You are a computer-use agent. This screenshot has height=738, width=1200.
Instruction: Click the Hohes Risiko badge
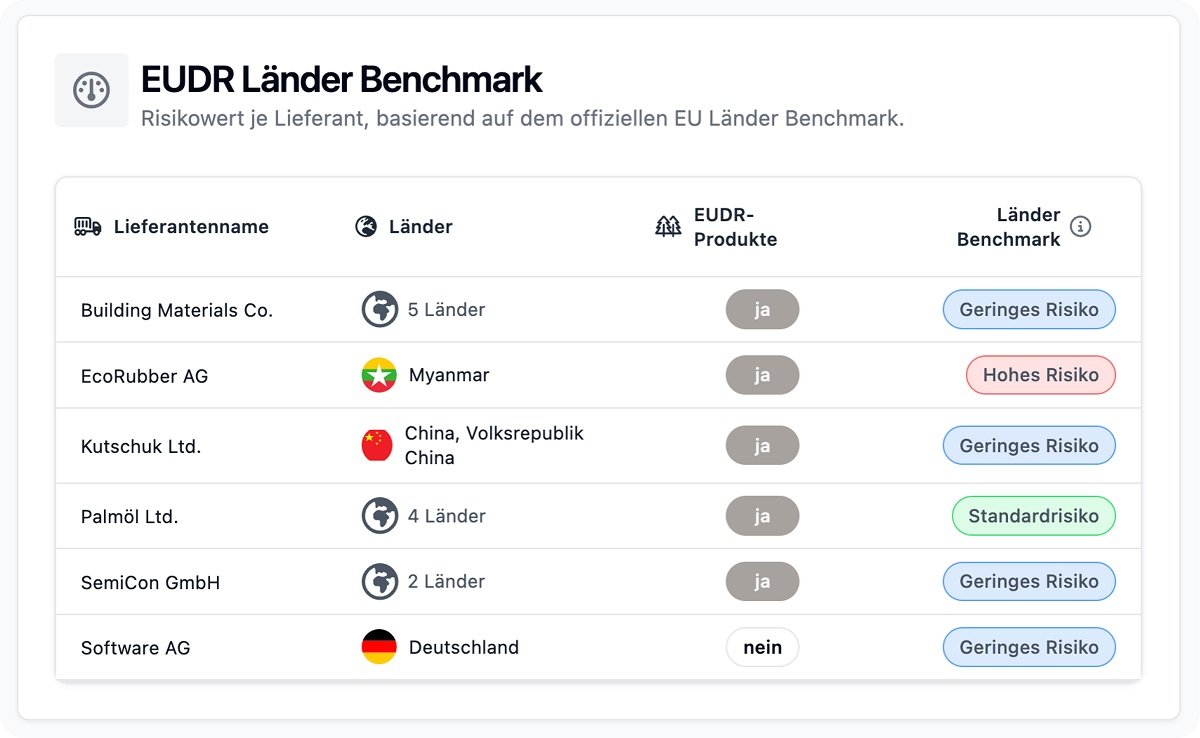point(1040,375)
